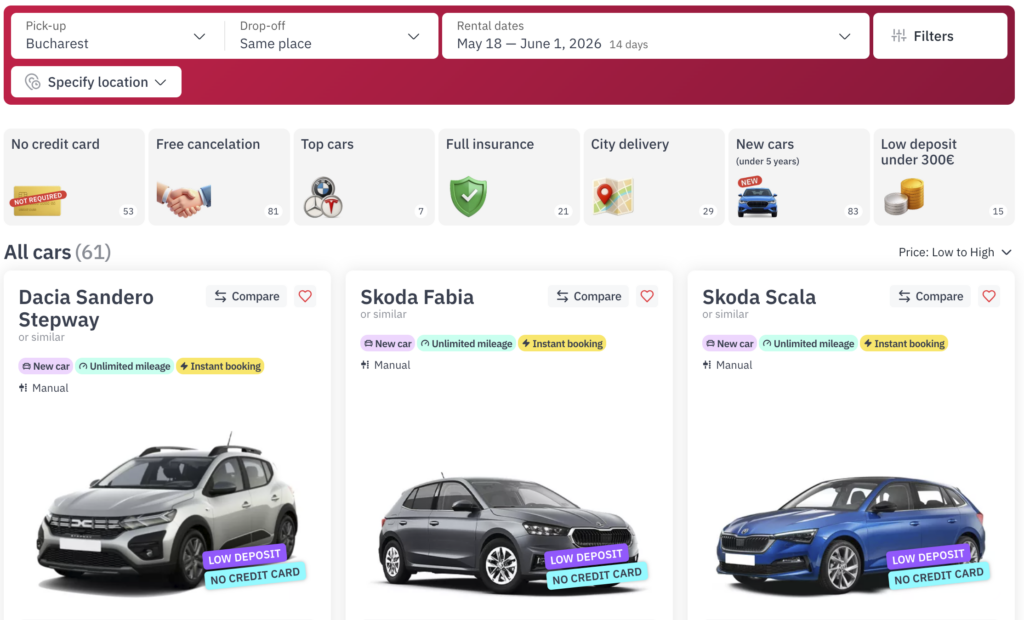This screenshot has width=1024, height=620.
Task: Expand the Rental dates selector
Action: pos(655,36)
